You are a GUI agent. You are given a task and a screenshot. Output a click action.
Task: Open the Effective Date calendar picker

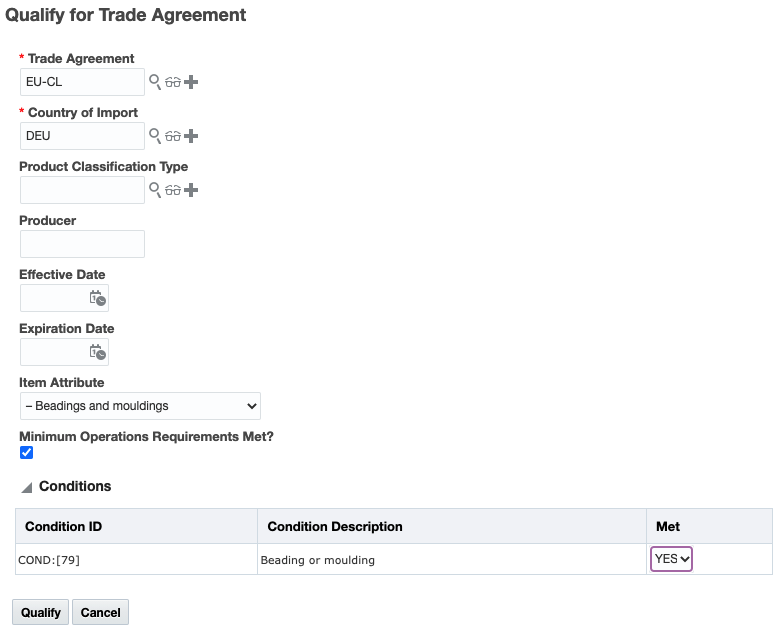(x=97, y=298)
